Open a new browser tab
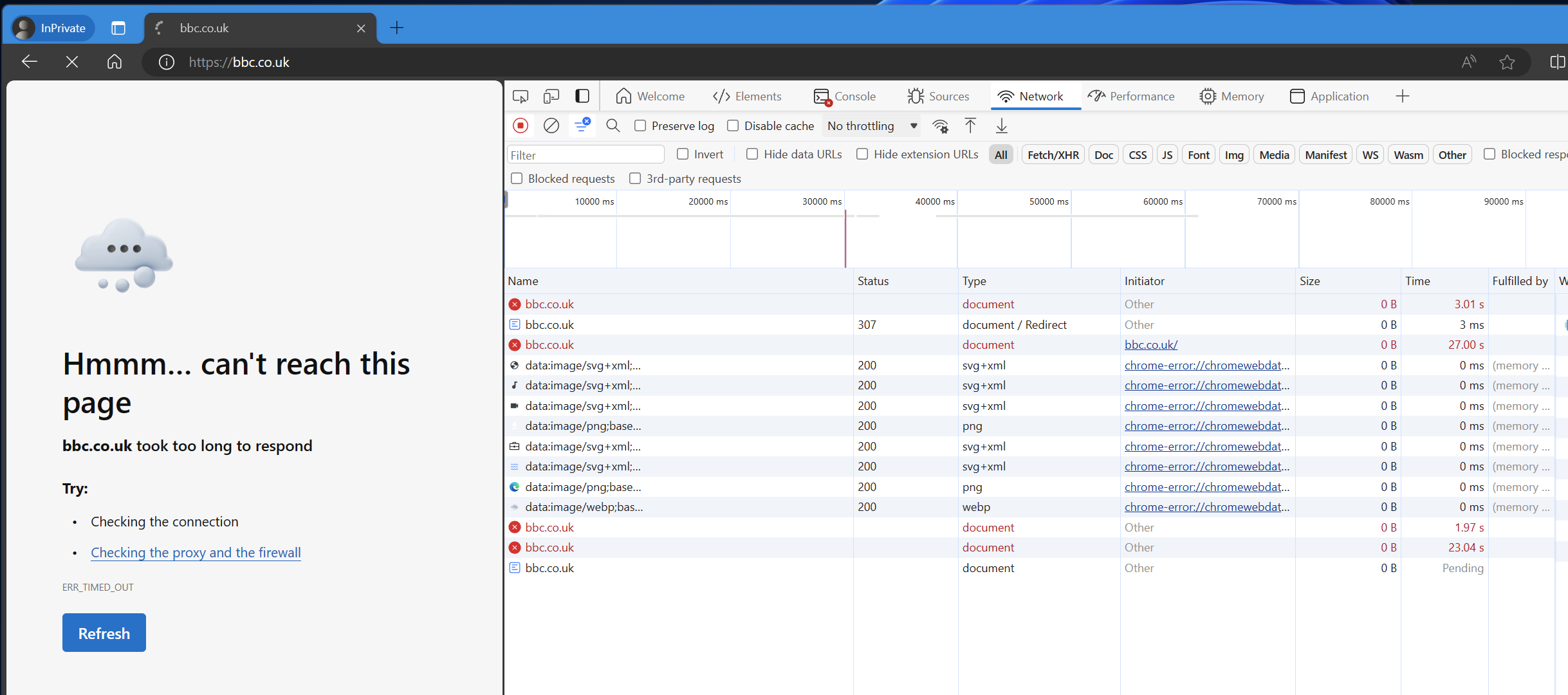1568x695 pixels. coord(397,28)
